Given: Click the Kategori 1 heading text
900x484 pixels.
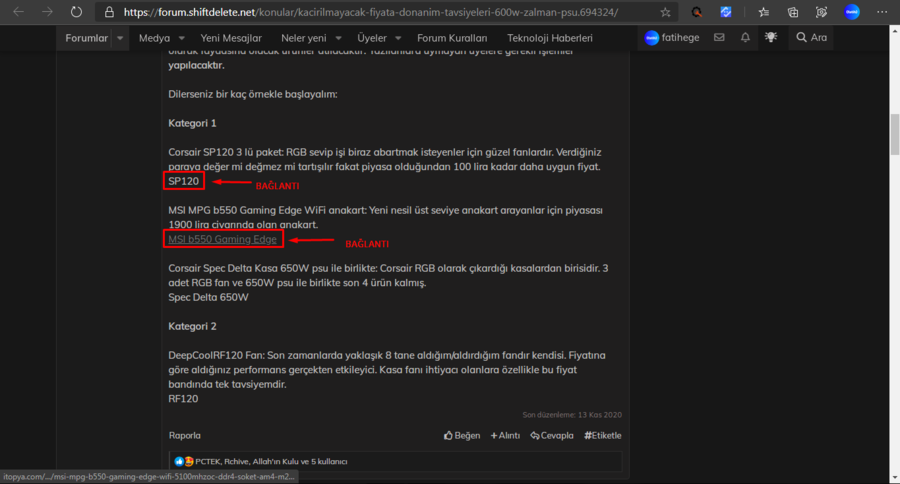Looking at the screenshot, I should [x=192, y=123].
